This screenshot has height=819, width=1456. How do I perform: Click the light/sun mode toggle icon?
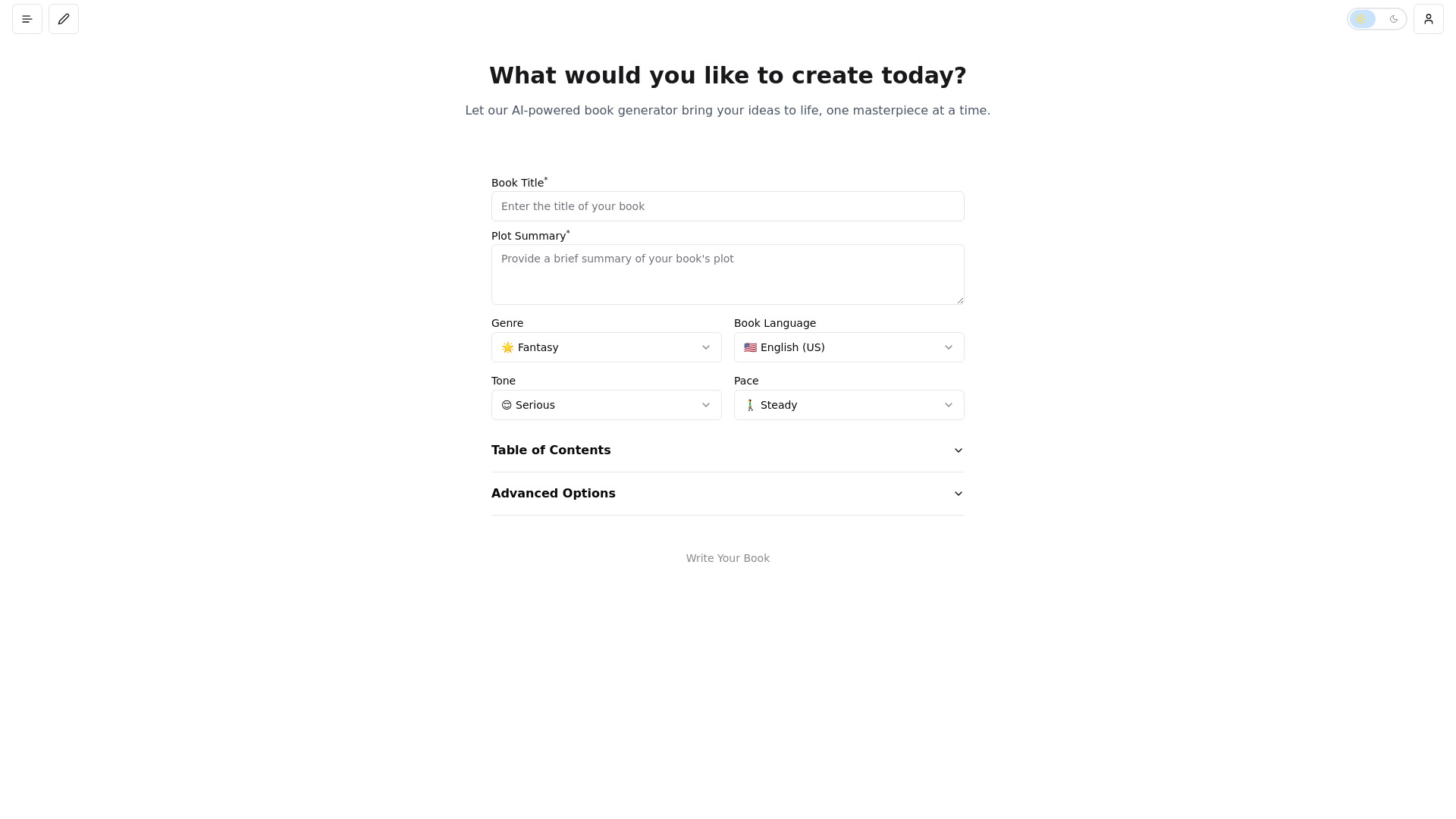click(1361, 18)
